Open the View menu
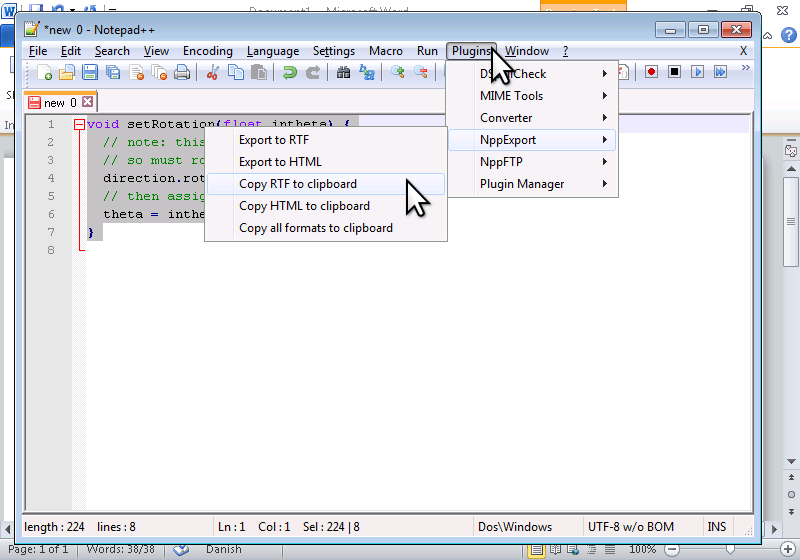 (156, 51)
